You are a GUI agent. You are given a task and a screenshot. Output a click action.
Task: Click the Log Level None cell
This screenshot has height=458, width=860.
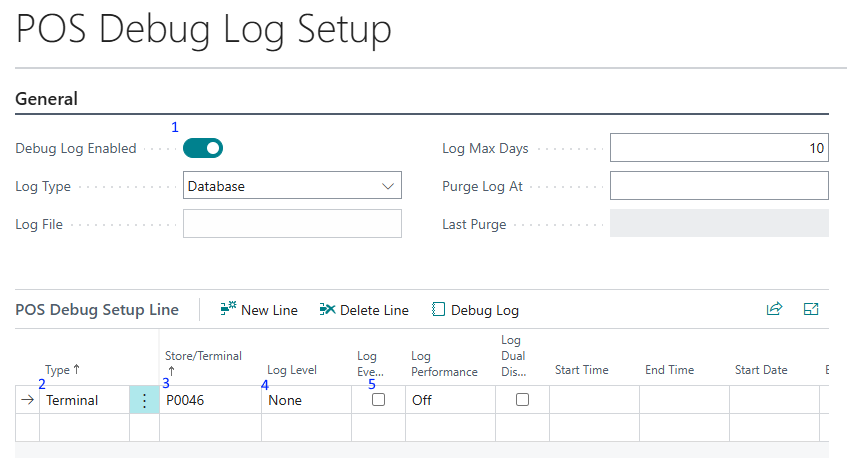coord(305,400)
